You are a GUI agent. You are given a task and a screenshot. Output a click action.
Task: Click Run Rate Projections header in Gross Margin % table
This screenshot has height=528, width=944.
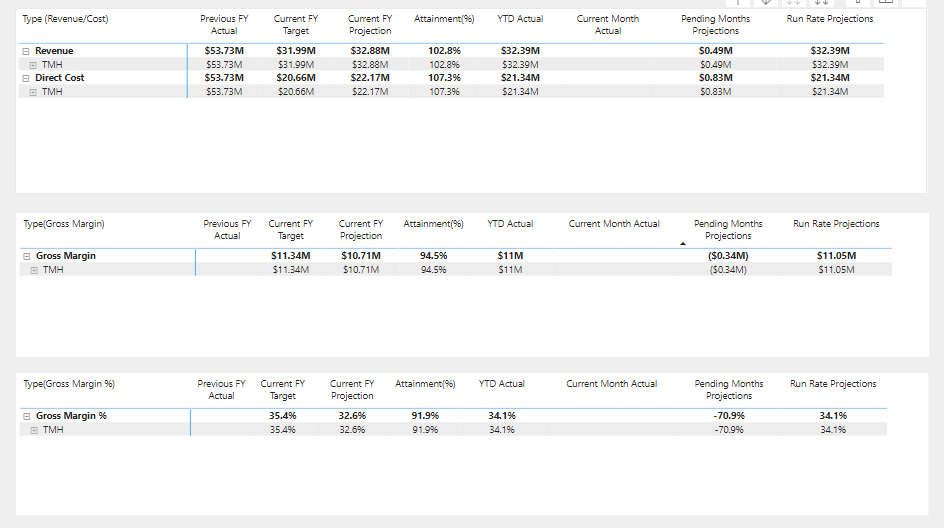click(833, 384)
